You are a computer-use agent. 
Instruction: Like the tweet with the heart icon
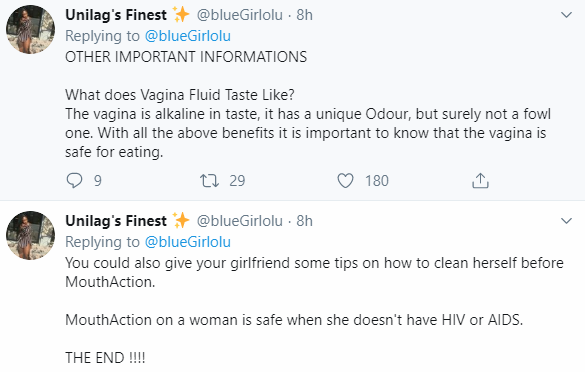click(345, 181)
